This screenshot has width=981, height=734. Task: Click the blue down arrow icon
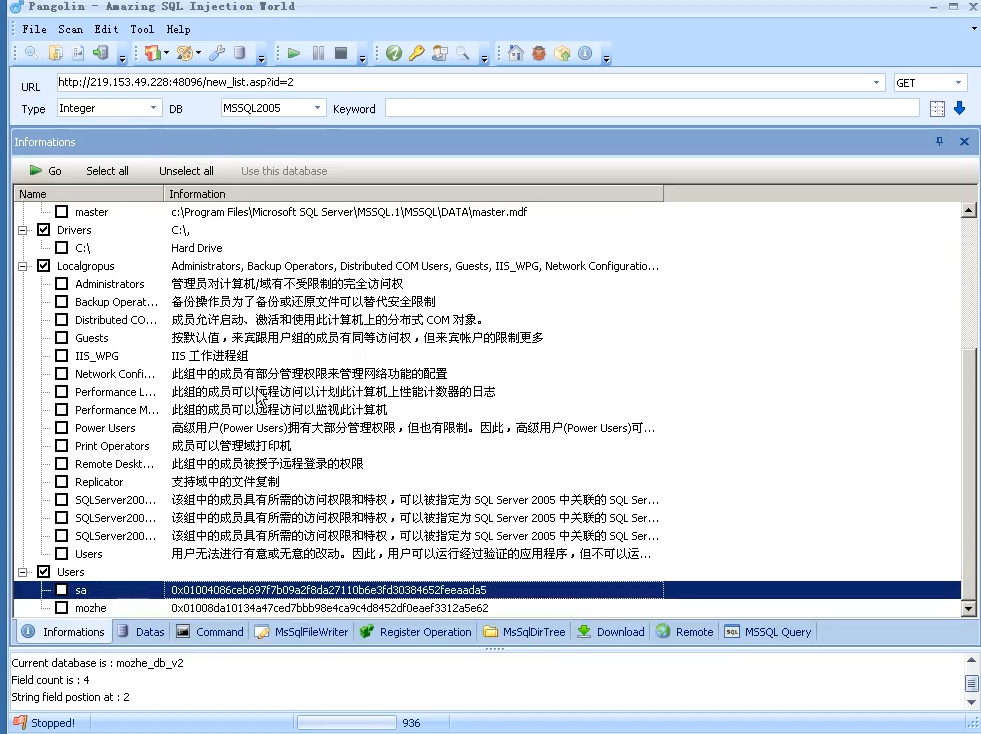click(959, 108)
